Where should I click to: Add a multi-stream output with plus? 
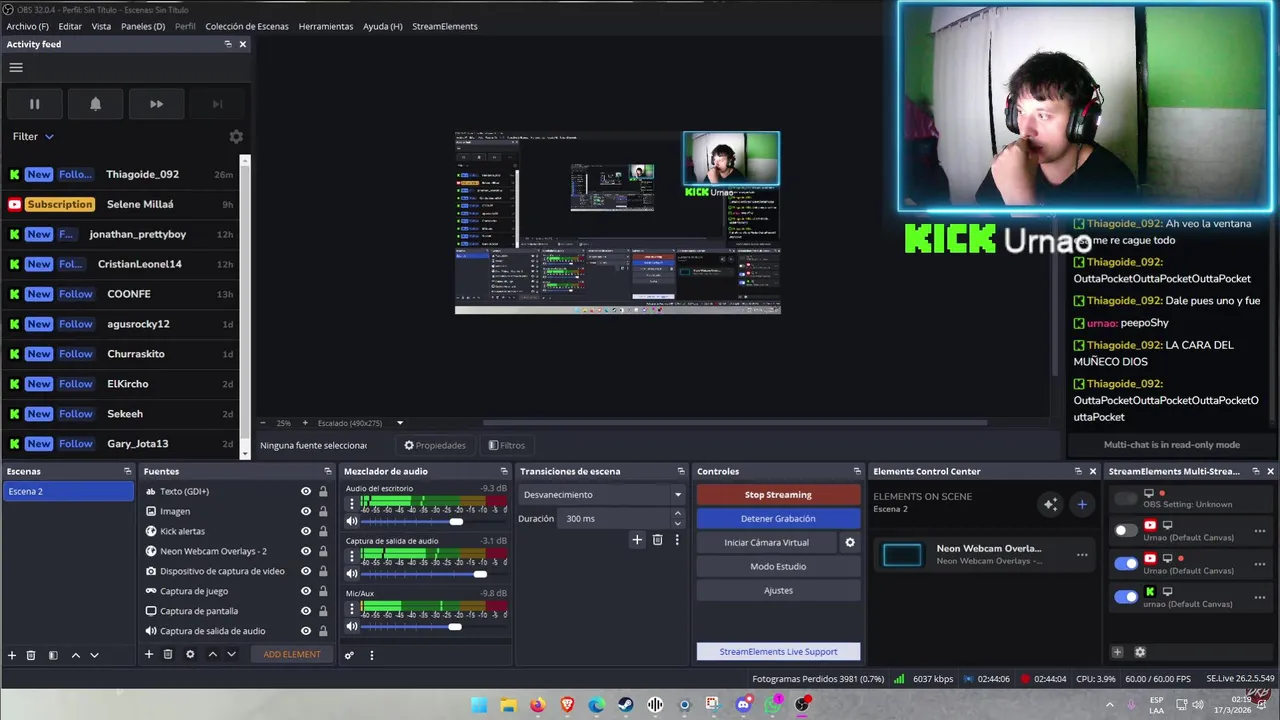coord(1118,652)
